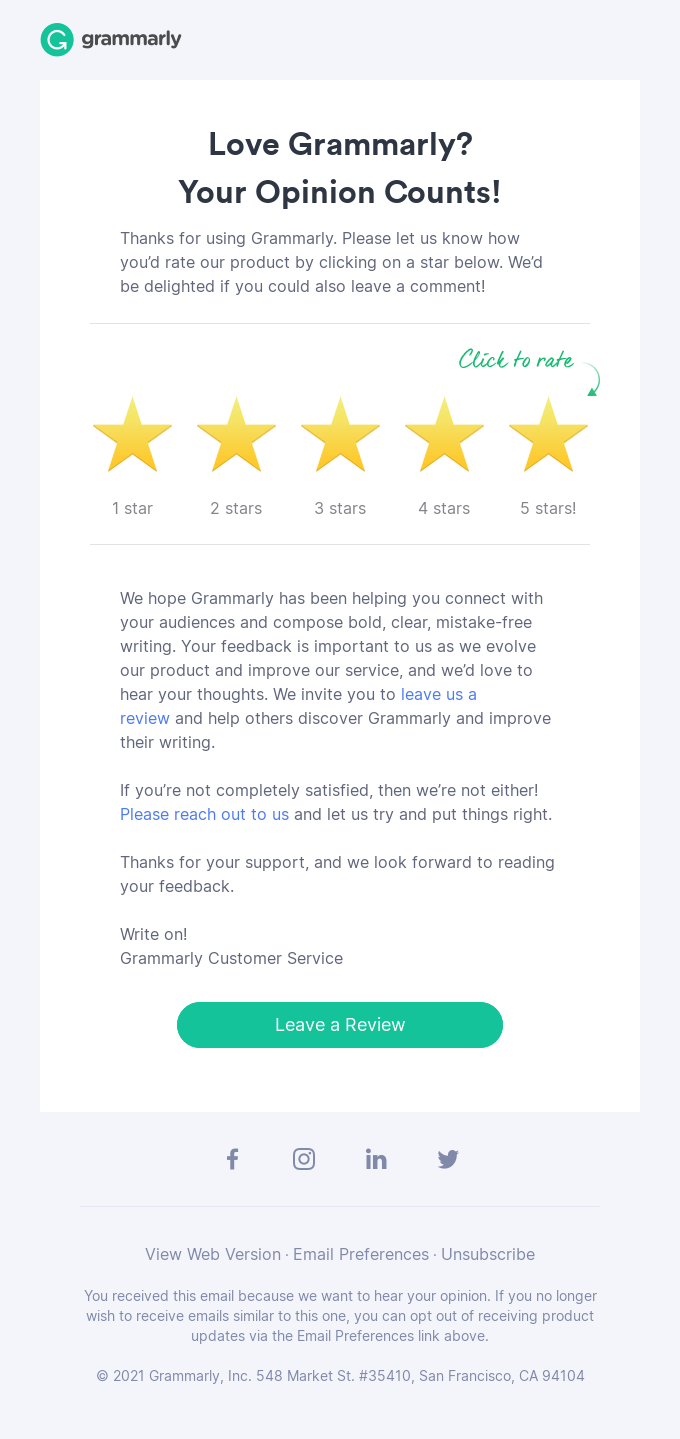The width and height of the screenshot is (680, 1439).
Task: Give a five-star rating
Action: pyautogui.click(x=548, y=436)
